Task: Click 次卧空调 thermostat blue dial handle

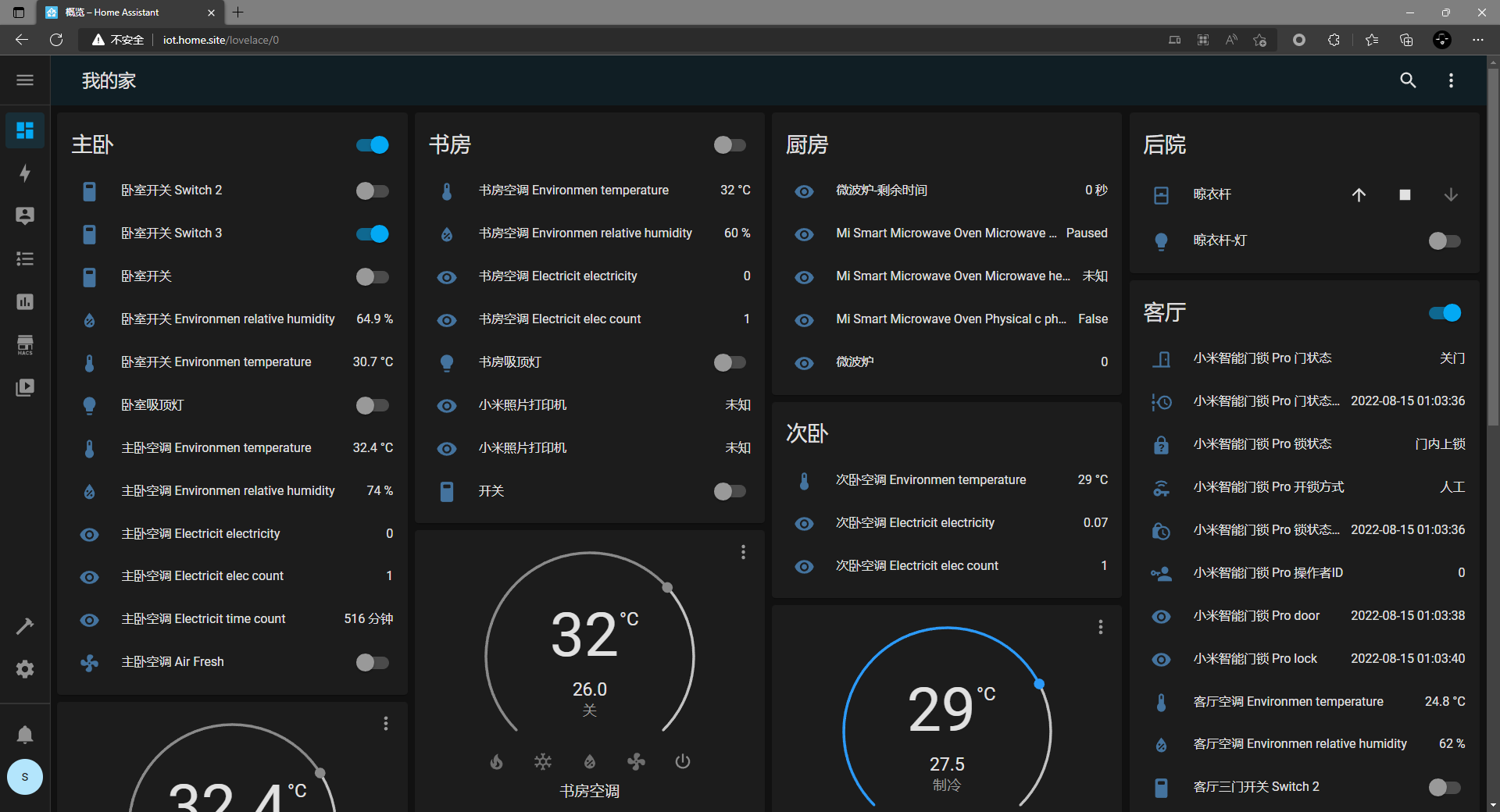Action: [x=1039, y=684]
